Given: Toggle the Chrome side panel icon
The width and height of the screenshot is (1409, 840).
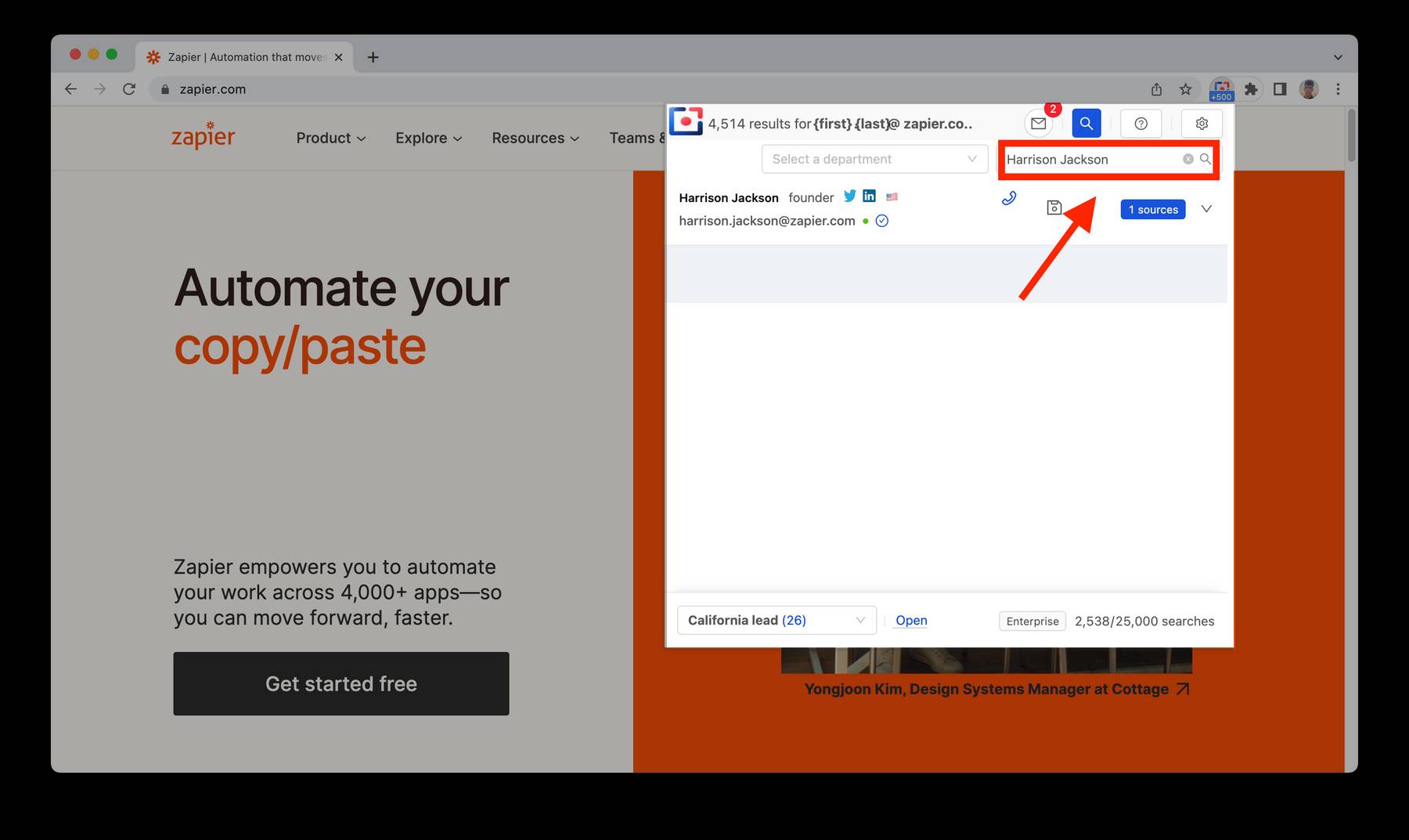Looking at the screenshot, I should click(1280, 89).
